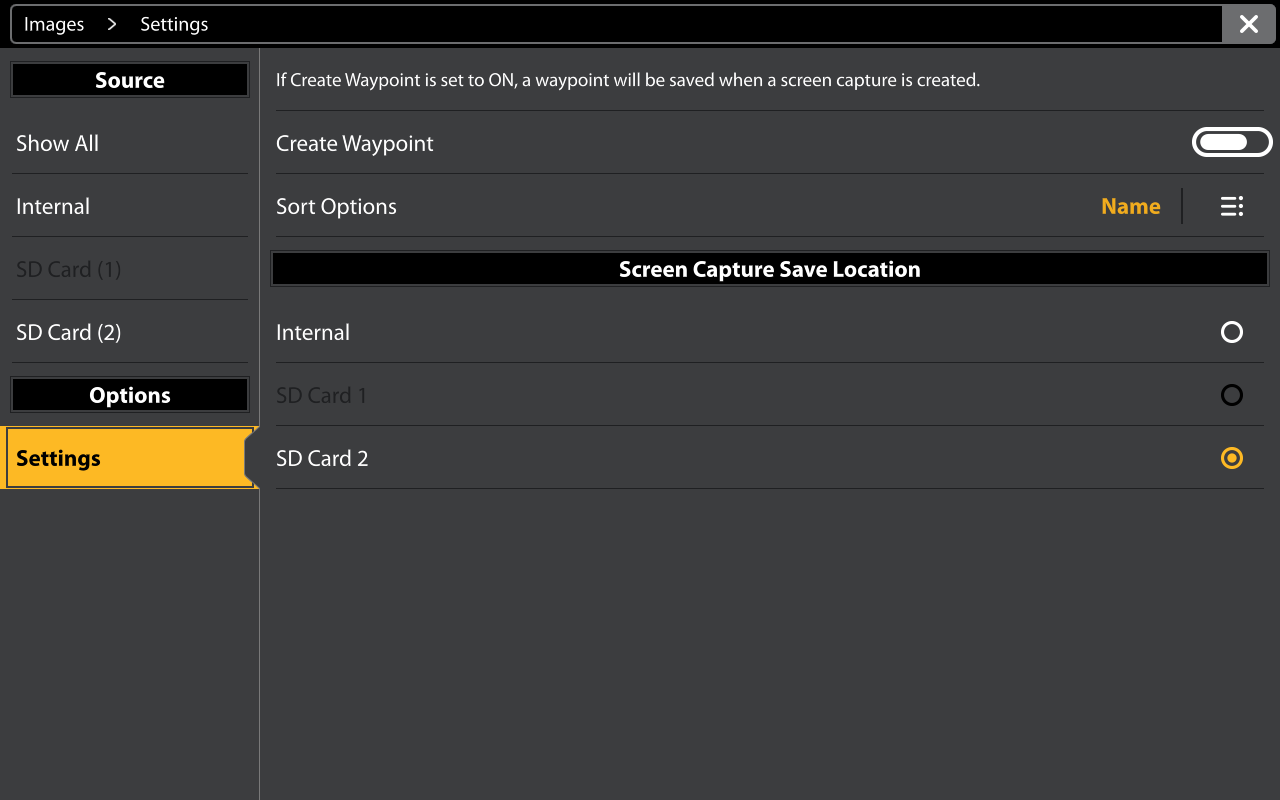1280x800 pixels.
Task: Open the Settings tab in Options
Action: [129, 458]
